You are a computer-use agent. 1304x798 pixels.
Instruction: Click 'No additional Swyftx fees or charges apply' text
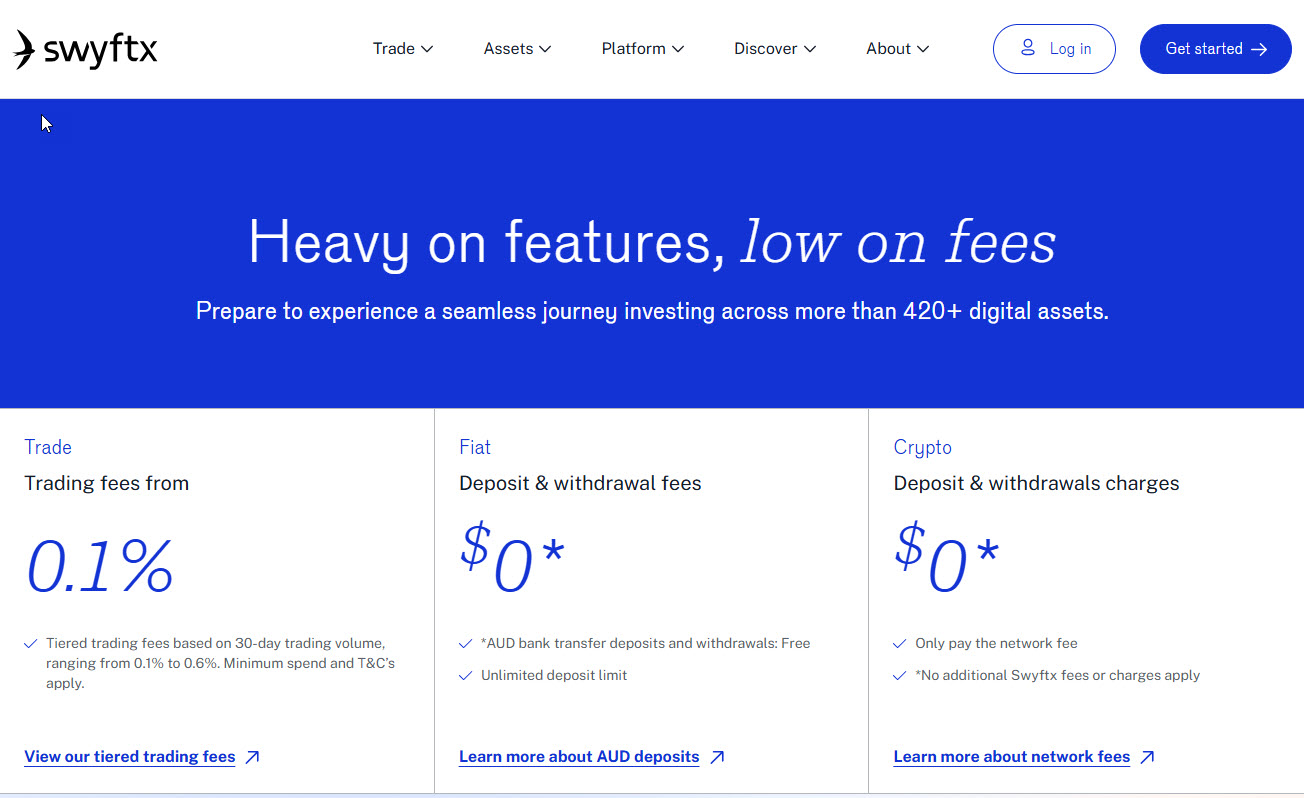coord(1058,675)
